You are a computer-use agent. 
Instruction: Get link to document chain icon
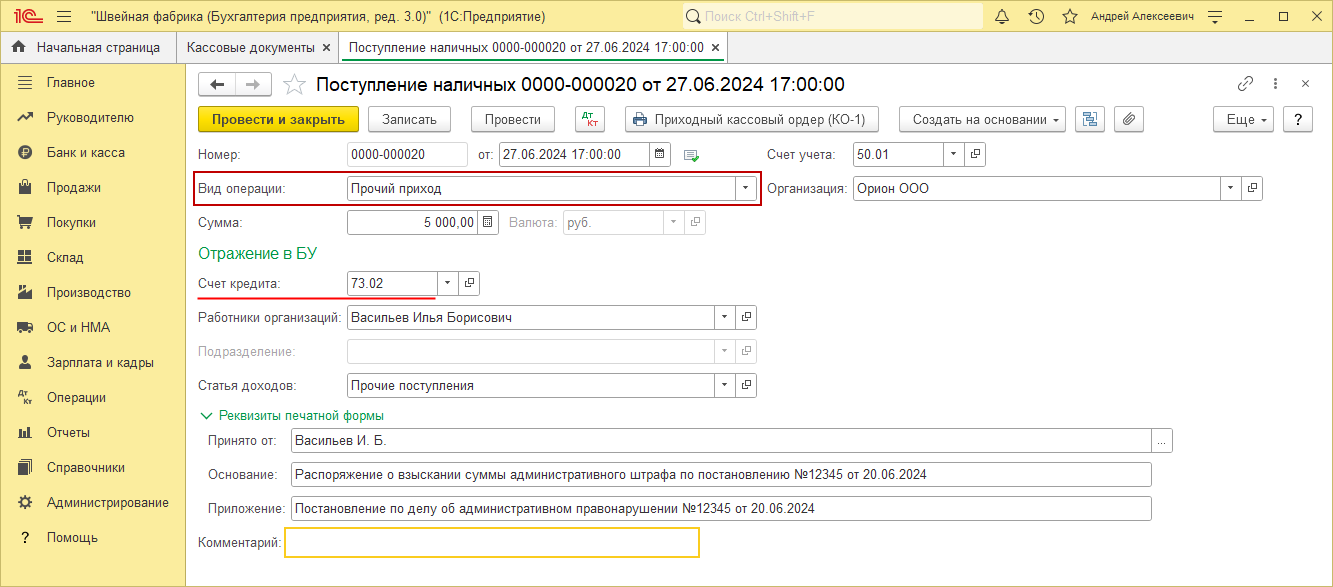pyautogui.click(x=1246, y=84)
